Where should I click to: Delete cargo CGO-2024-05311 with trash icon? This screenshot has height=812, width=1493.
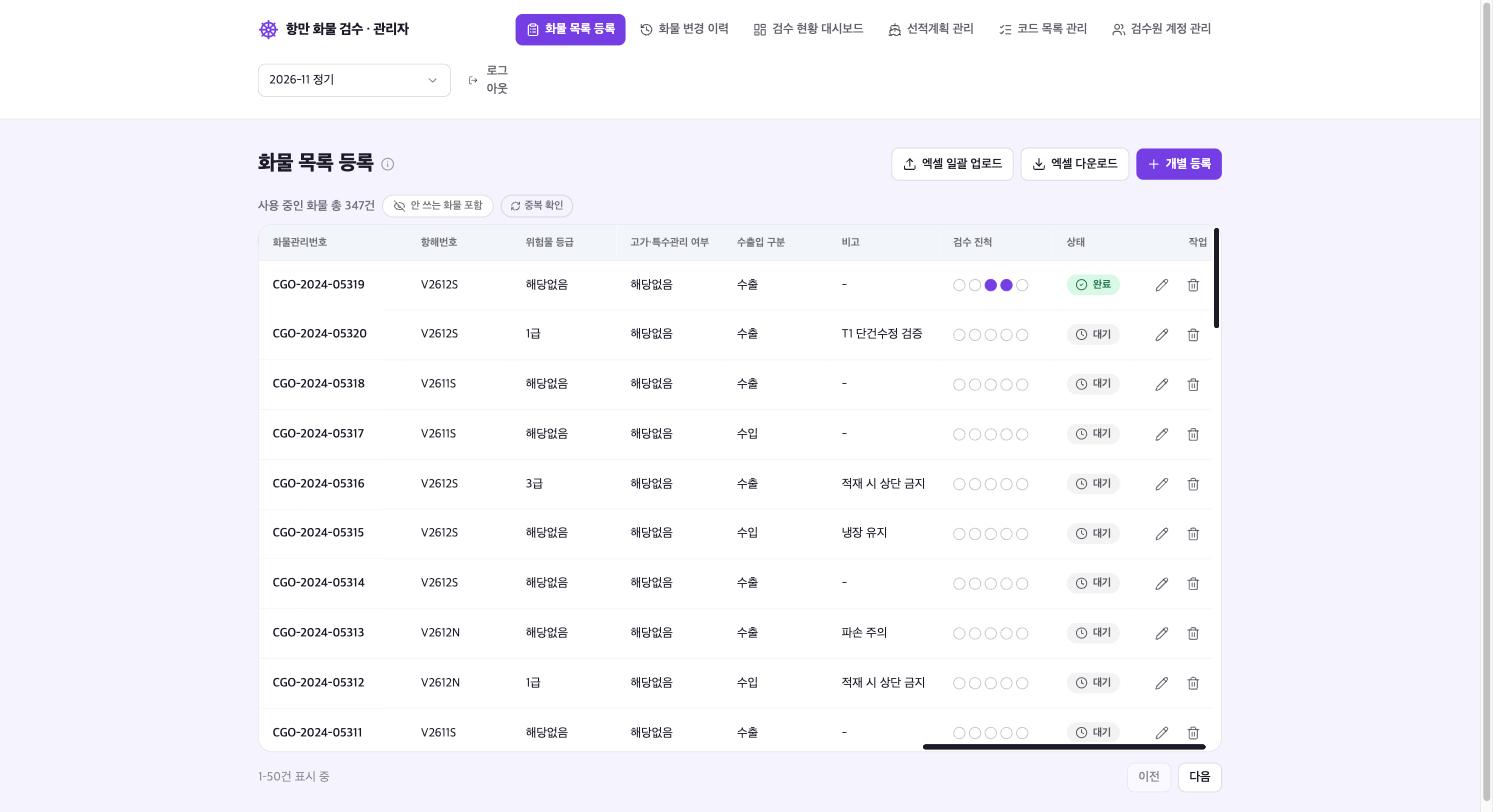(1193, 733)
